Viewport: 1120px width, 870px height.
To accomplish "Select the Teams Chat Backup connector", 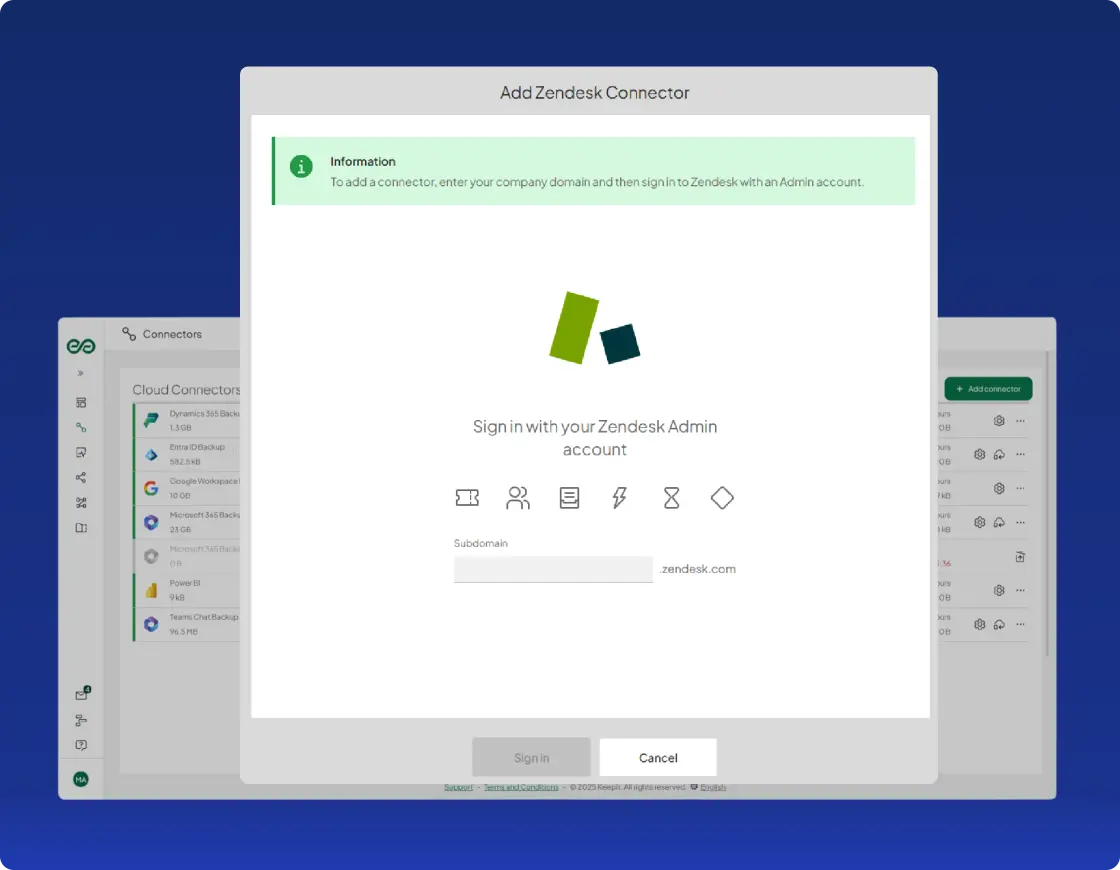I will tap(187, 624).
